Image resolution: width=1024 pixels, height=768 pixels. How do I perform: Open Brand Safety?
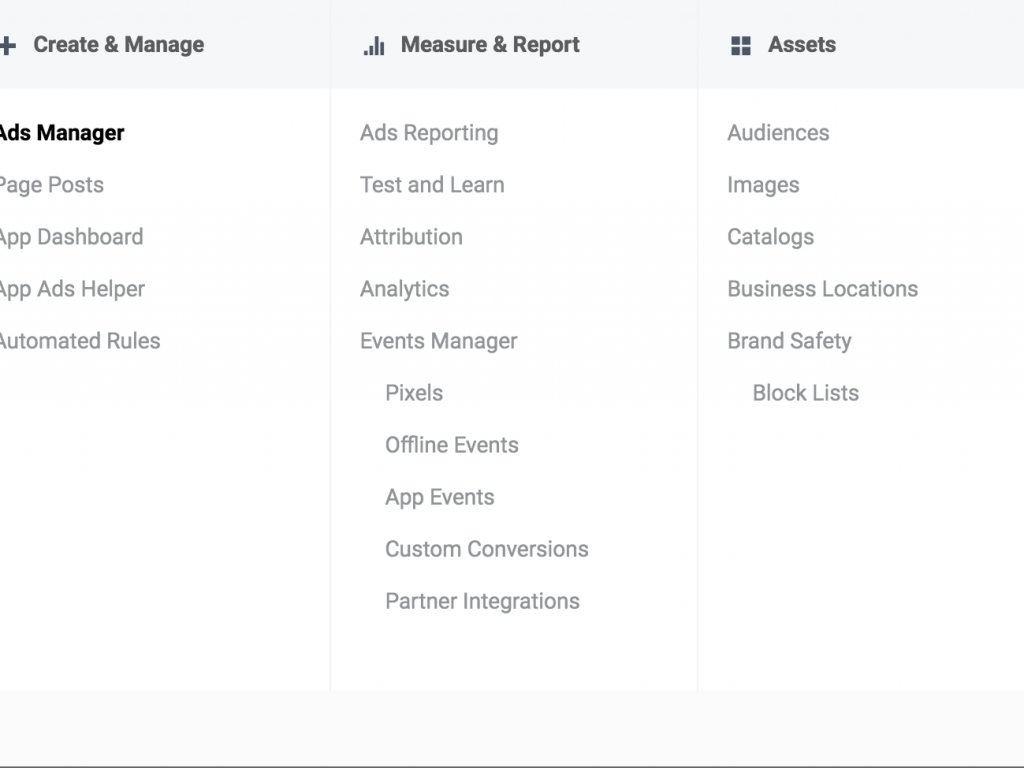point(790,342)
